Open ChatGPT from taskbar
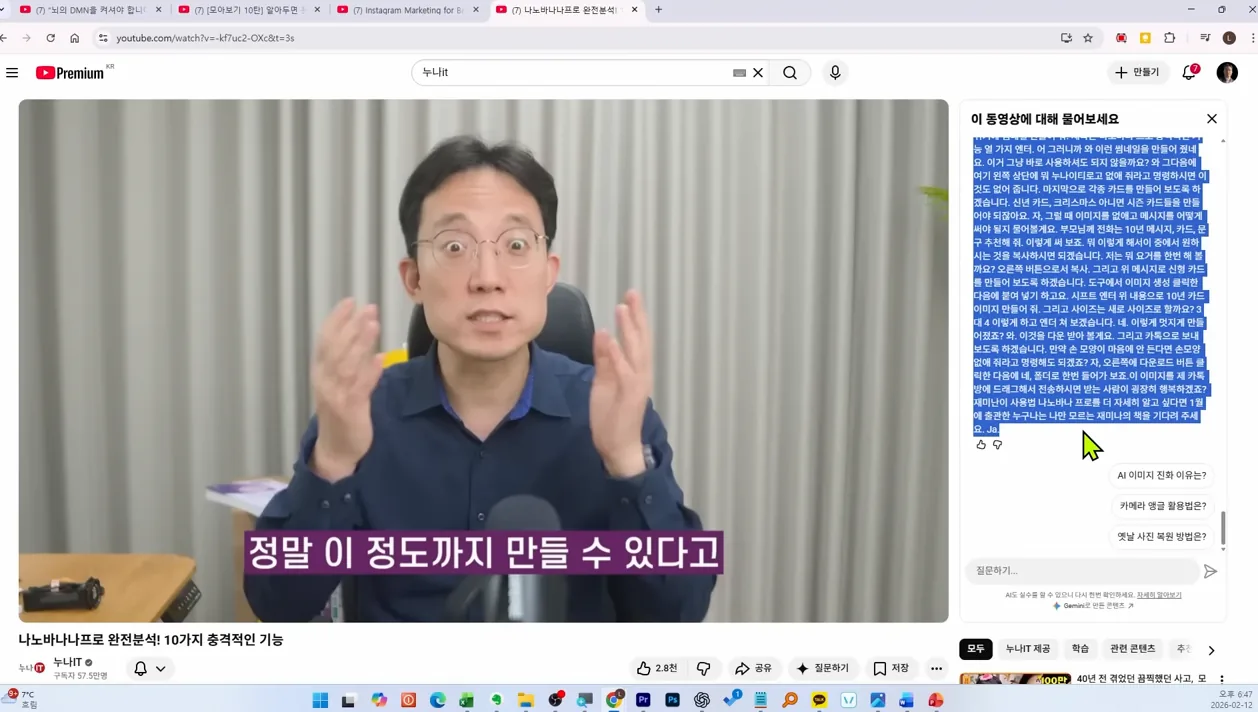Image resolution: width=1258 pixels, height=712 pixels. click(702, 700)
